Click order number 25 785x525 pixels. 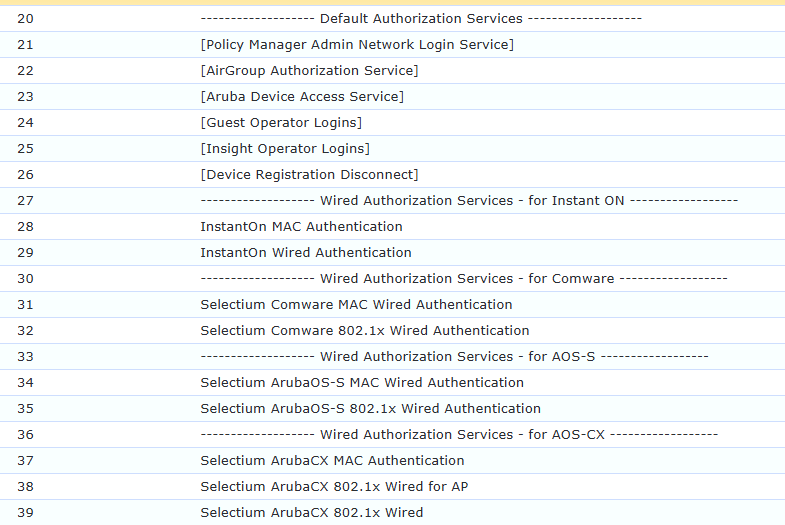pyautogui.click(x=25, y=149)
